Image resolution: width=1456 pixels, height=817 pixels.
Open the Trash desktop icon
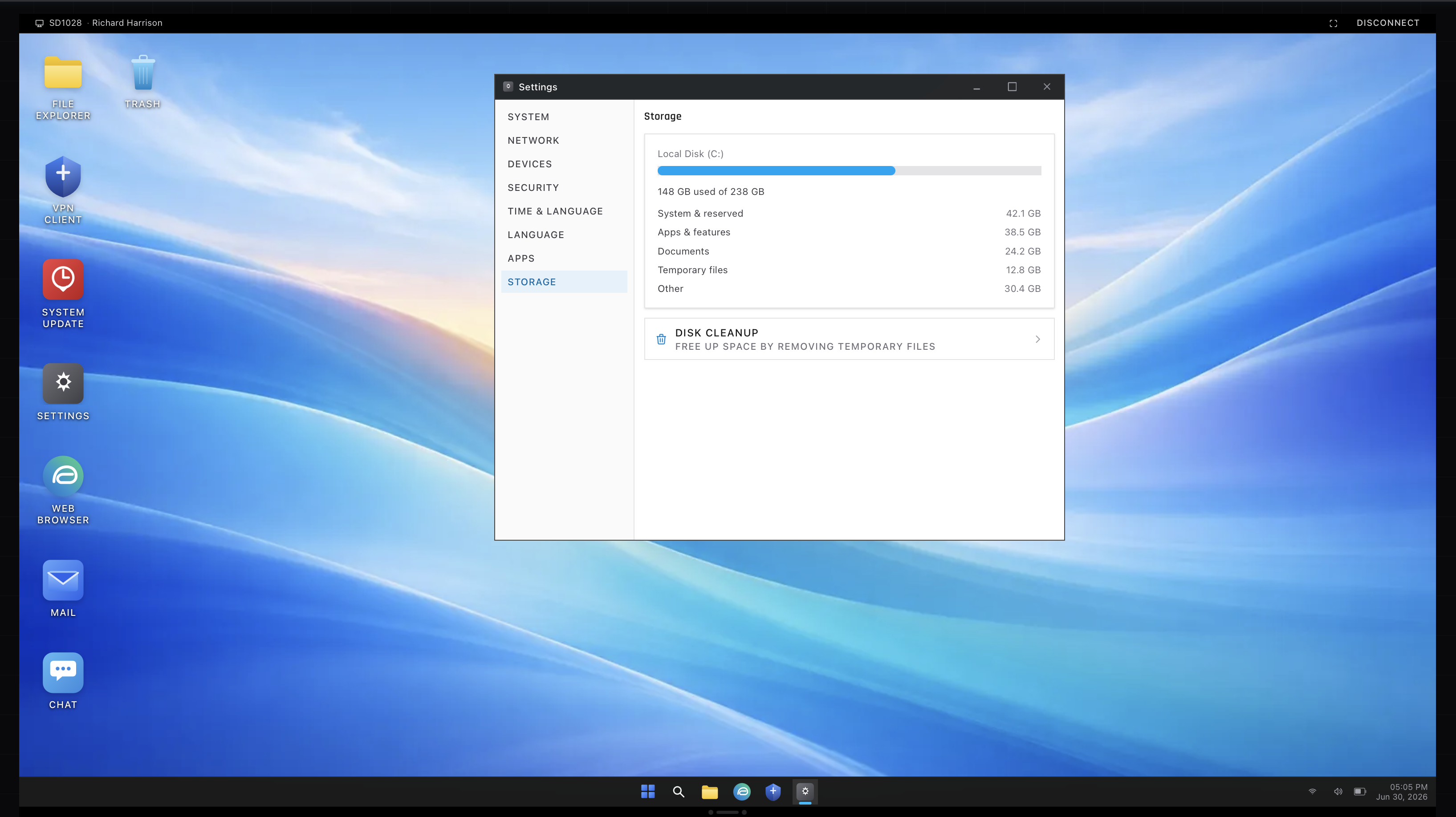point(142,81)
